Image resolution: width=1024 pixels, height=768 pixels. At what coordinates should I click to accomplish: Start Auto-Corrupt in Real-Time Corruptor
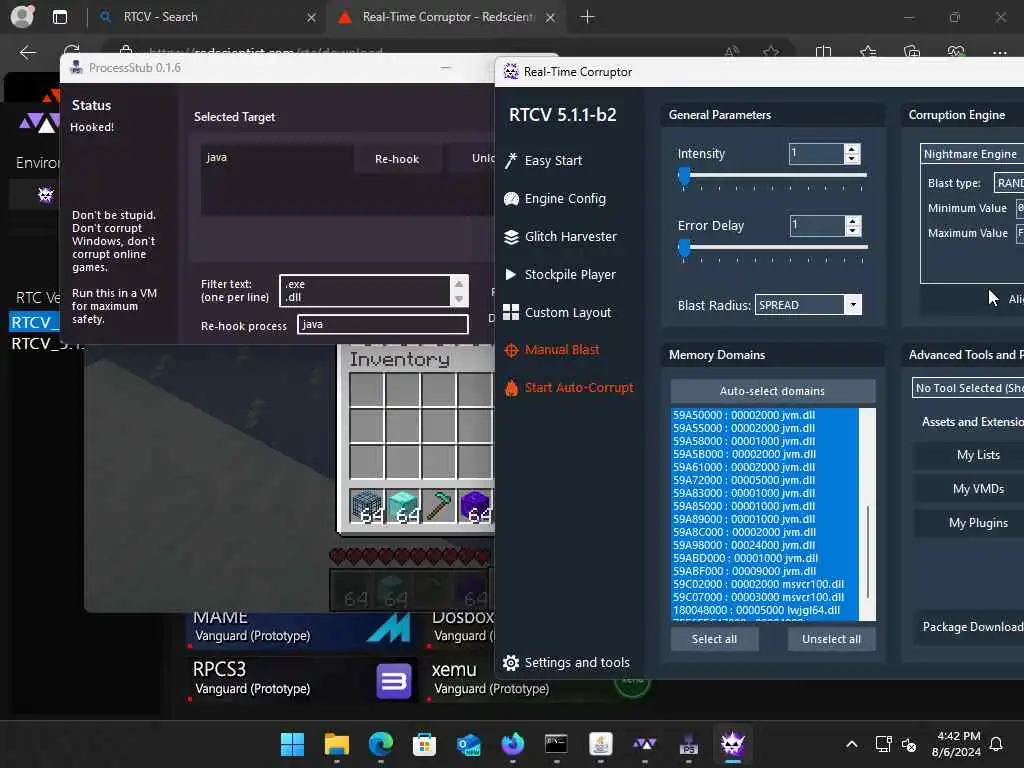(x=569, y=387)
